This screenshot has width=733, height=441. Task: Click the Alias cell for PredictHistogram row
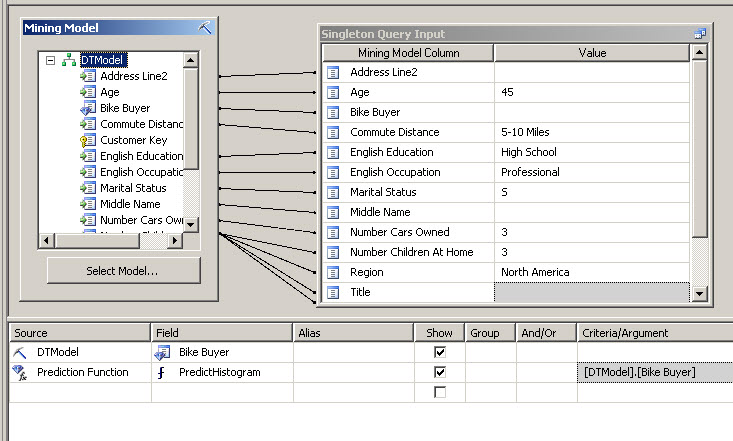(354, 372)
